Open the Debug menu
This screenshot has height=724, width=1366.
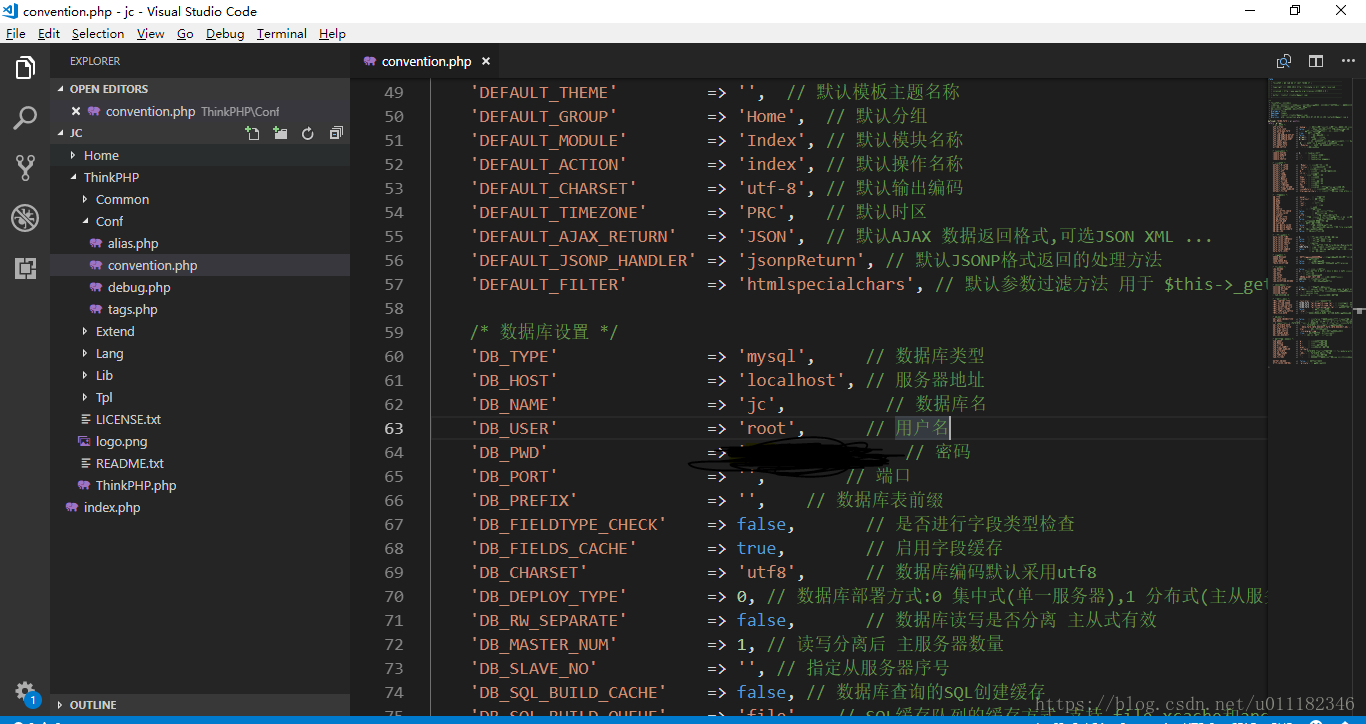pyautogui.click(x=225, y=33)
